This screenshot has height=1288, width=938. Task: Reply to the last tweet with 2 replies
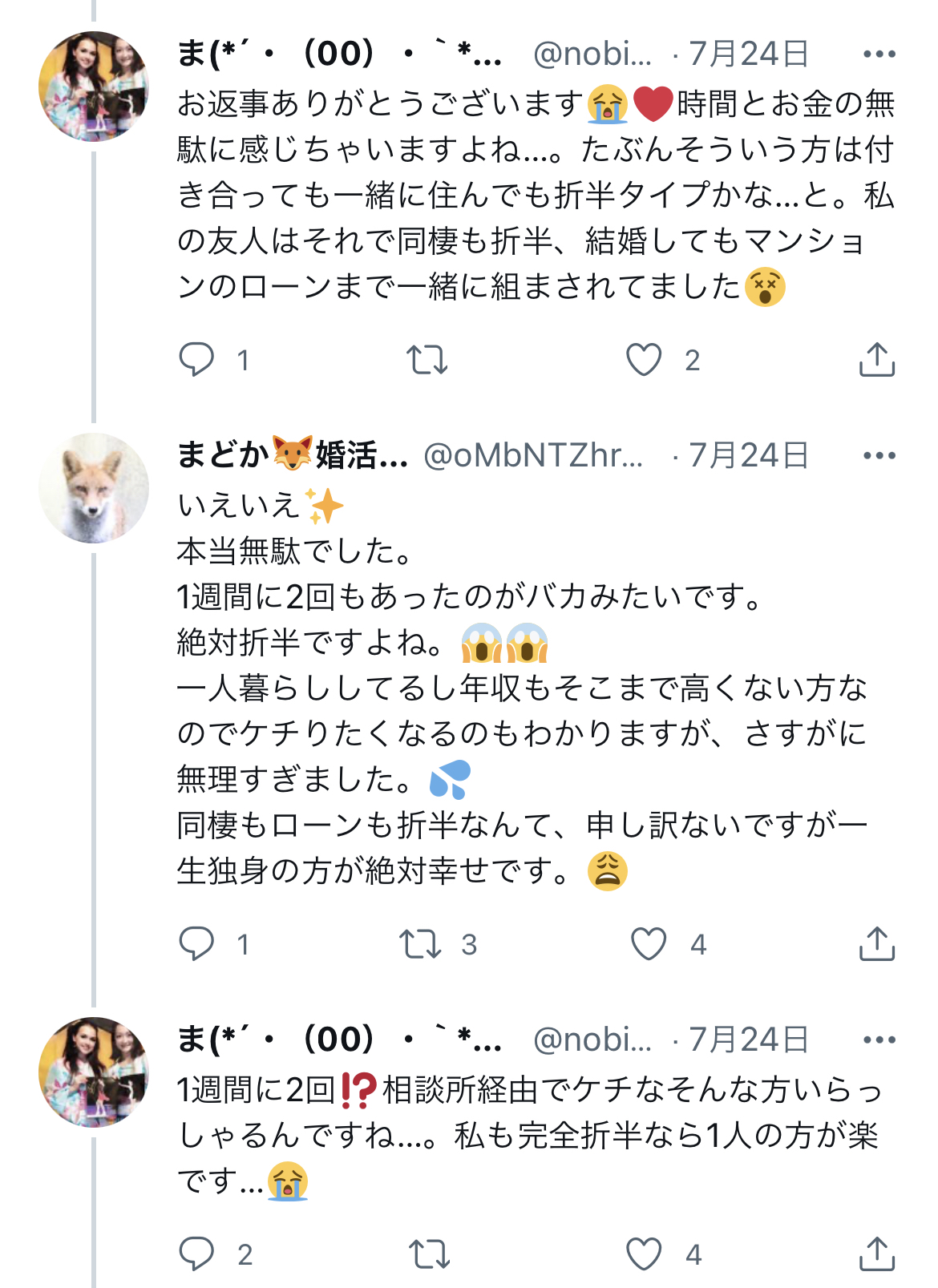[x=196, y=1254]
